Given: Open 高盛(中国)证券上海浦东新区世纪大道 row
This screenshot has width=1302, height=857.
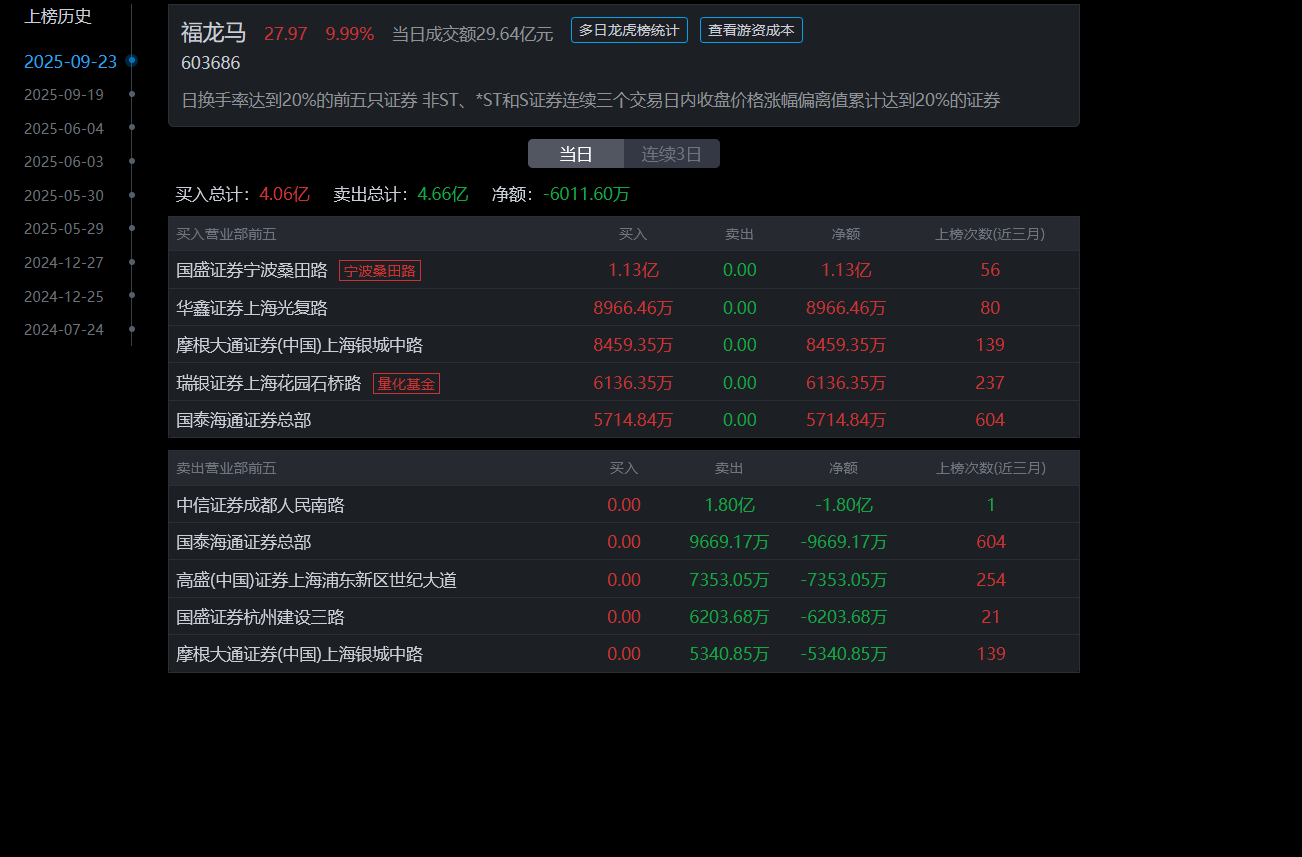Looking at the screenshot, I should coord(624,580).
